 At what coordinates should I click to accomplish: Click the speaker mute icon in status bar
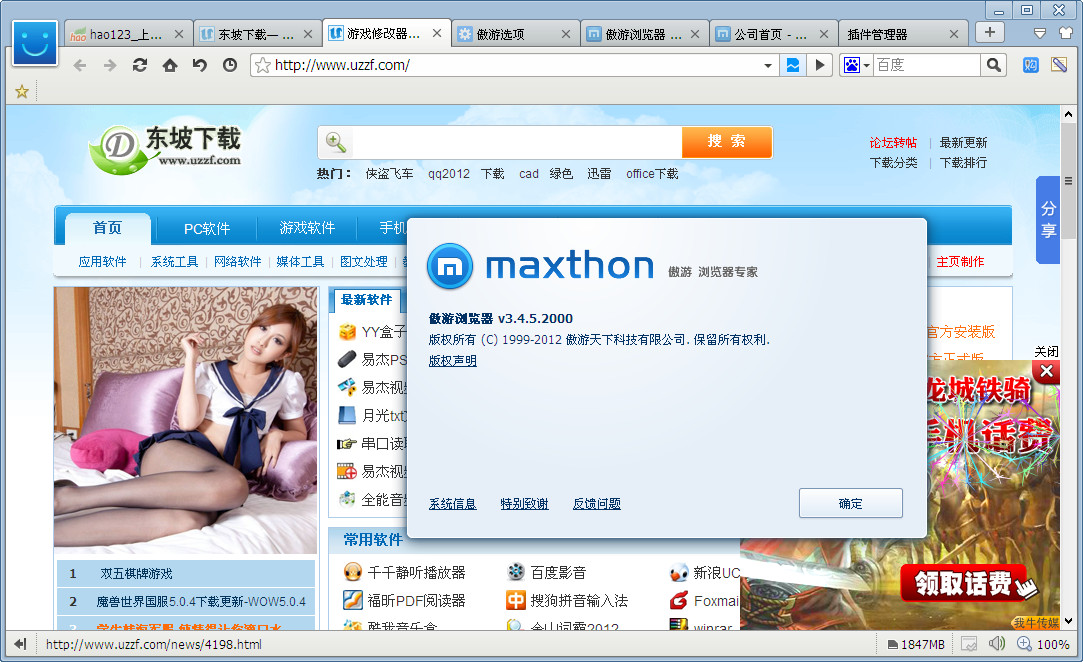997,644
